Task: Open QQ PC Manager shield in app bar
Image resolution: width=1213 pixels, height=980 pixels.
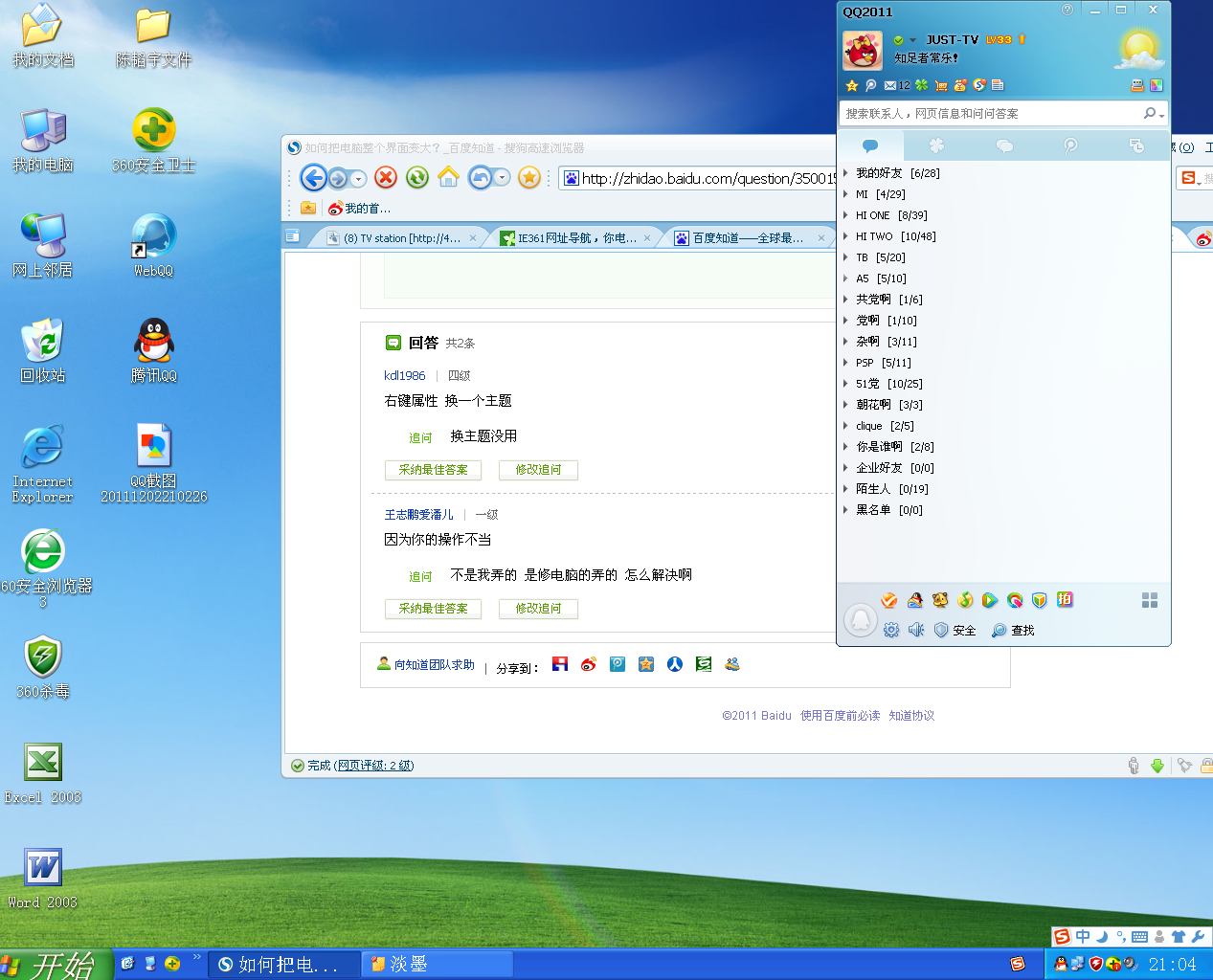Action: (1040, 600)
